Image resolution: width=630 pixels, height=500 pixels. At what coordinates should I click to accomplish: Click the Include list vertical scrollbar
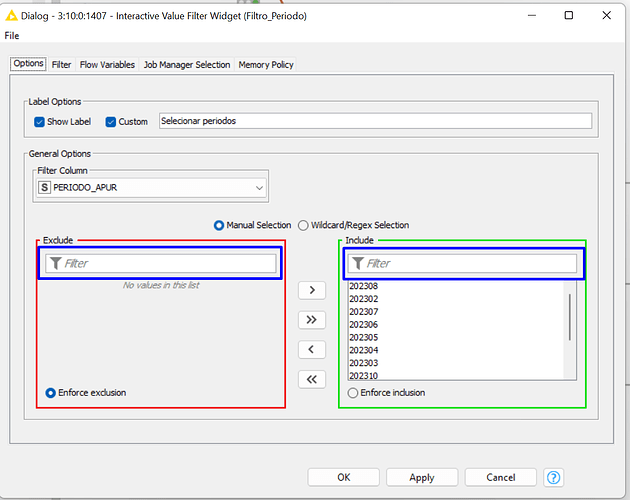coord(569,318)
